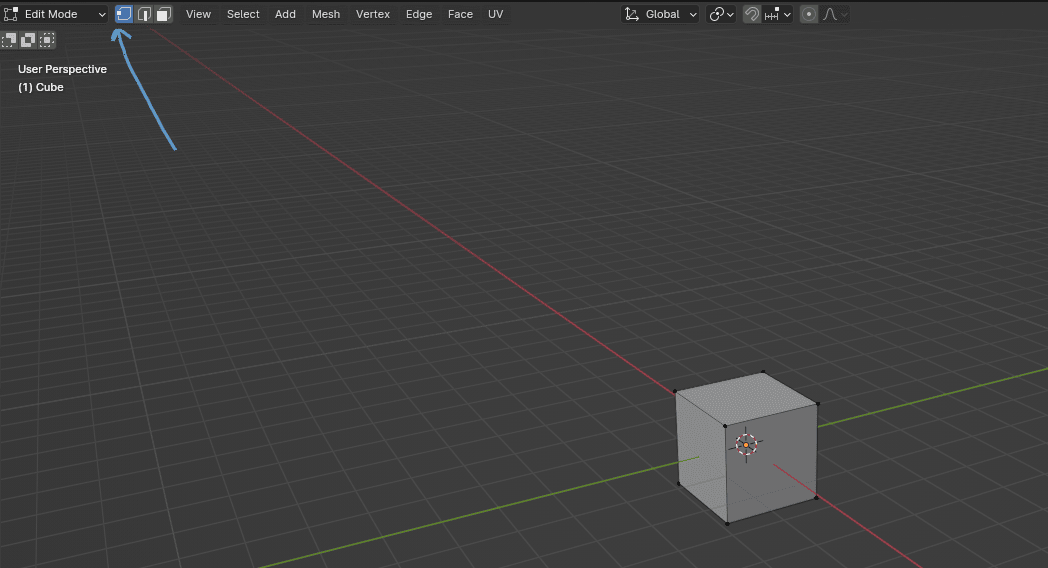
Task: Open the Mesh menu
Action: coord(326,14)
